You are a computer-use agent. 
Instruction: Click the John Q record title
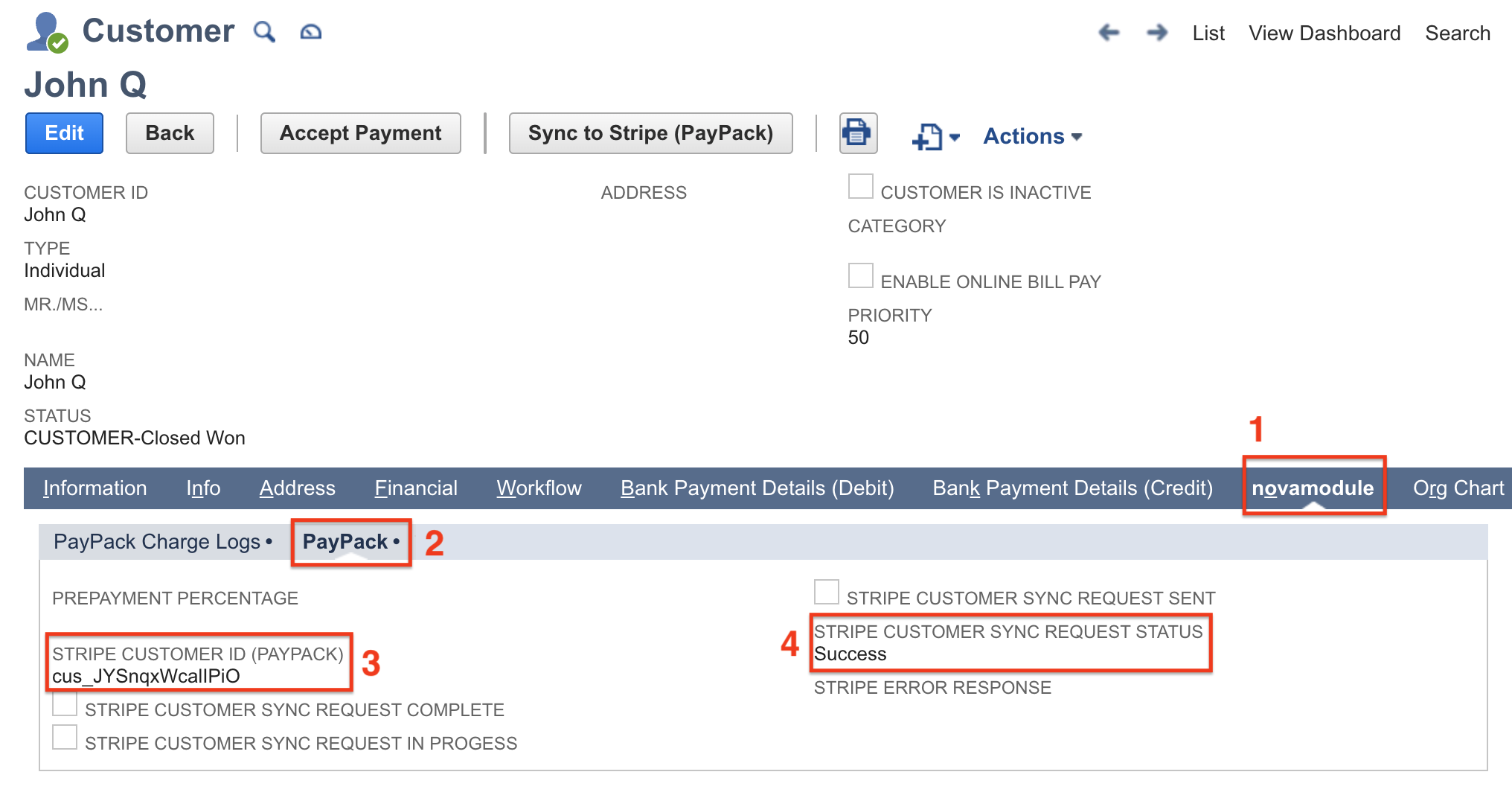(x=86, y=84)
